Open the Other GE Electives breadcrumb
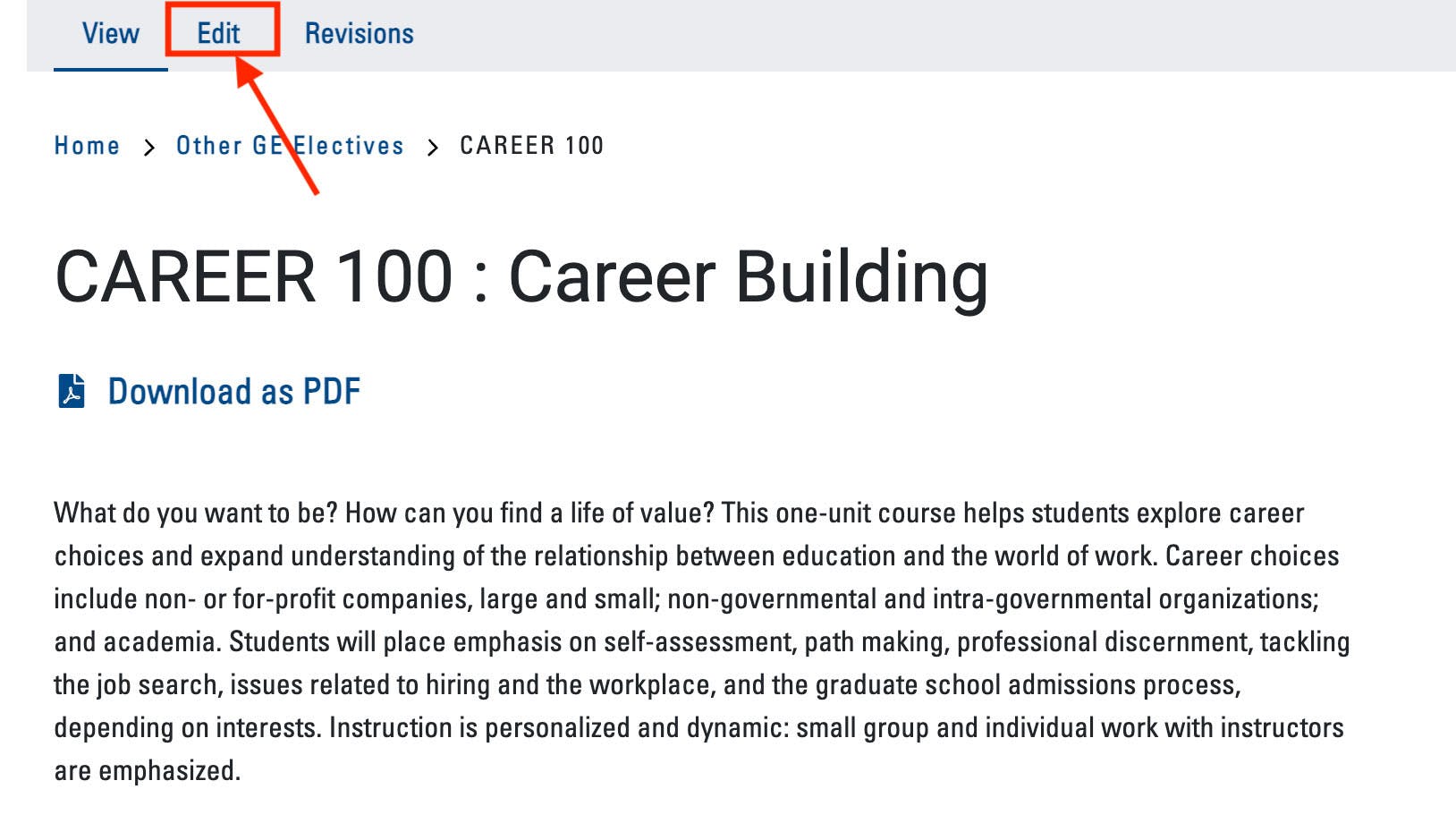 click(290, 146)
